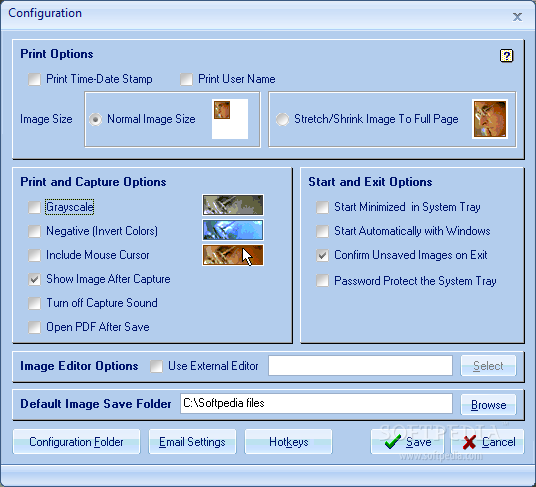The width and height of the screenshot is (536, 487).
Task: Enable Open PDF After Save
Action: pyautogui.click(x=34, y=327)
